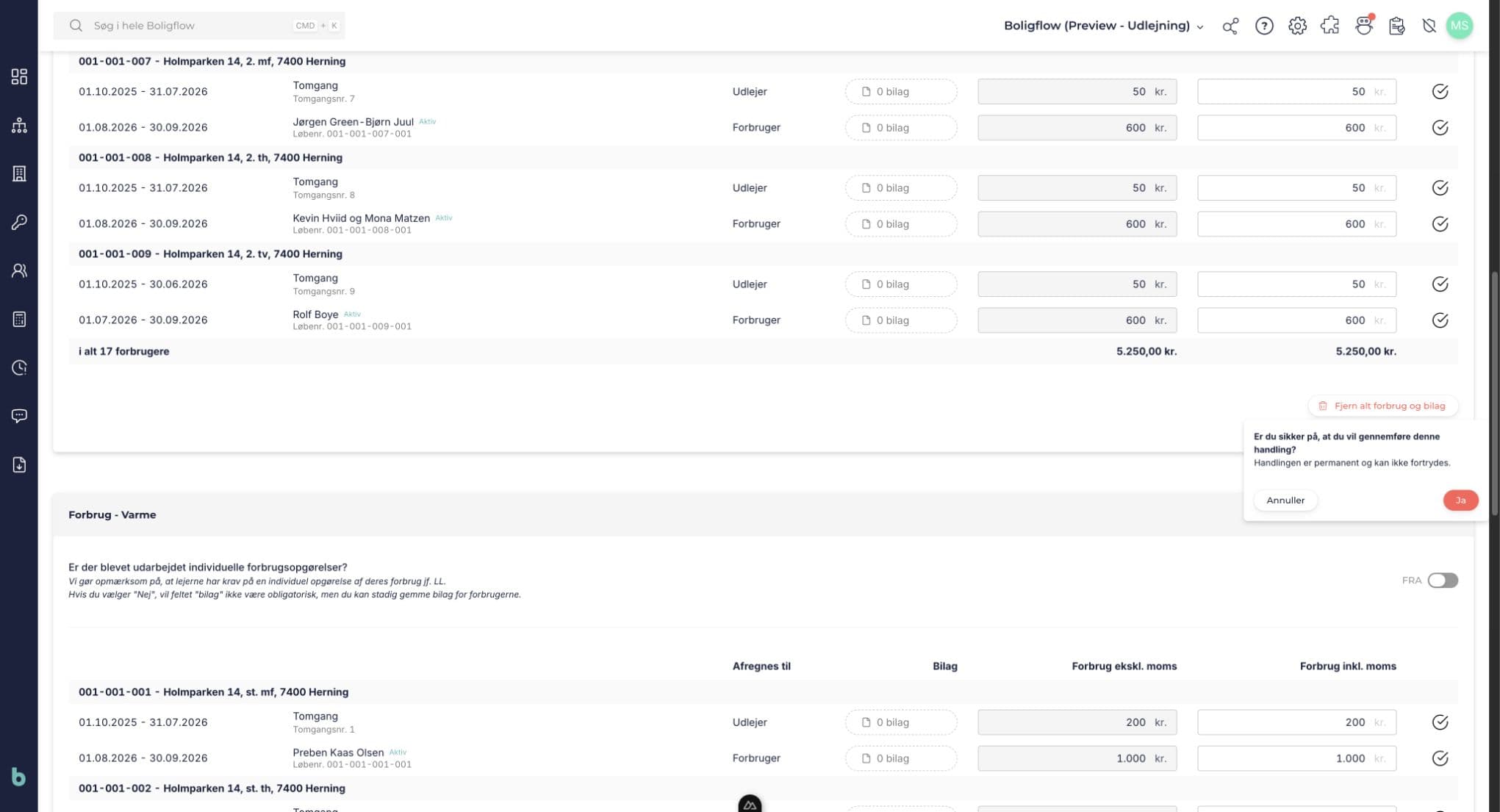Open the tenants people sidebar icon
The image size is (1500, 812).
pos(19,270)
